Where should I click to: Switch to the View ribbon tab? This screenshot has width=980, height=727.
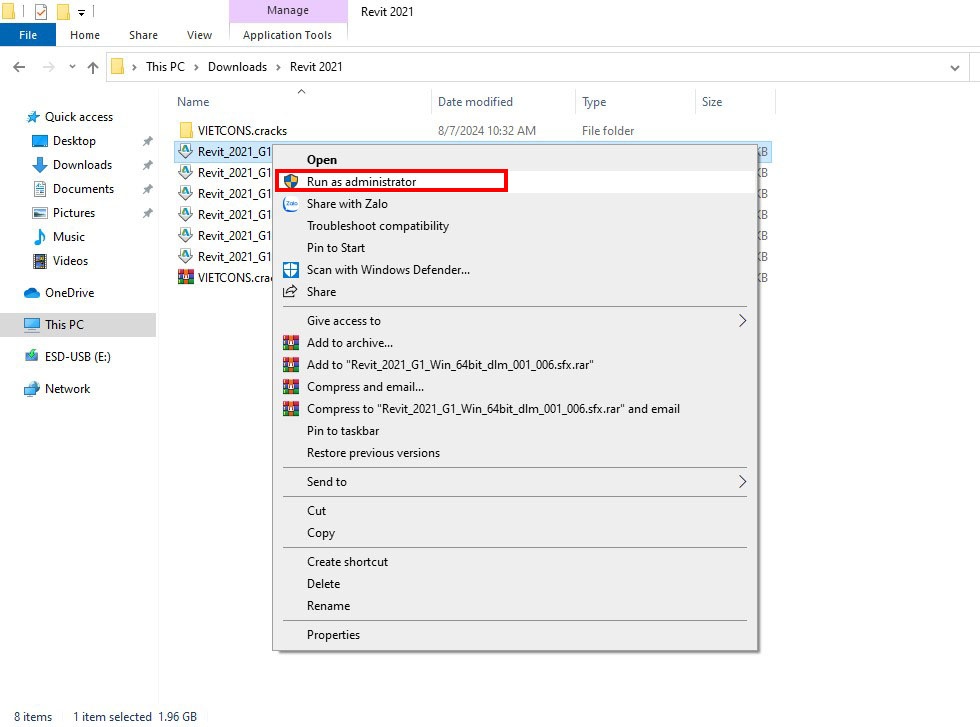(x=199, y=34)
